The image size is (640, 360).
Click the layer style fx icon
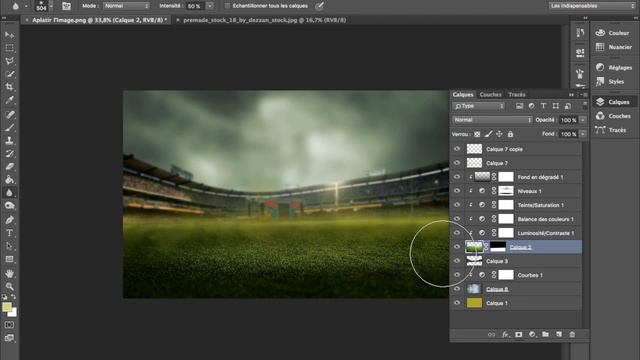coord(505,334)
